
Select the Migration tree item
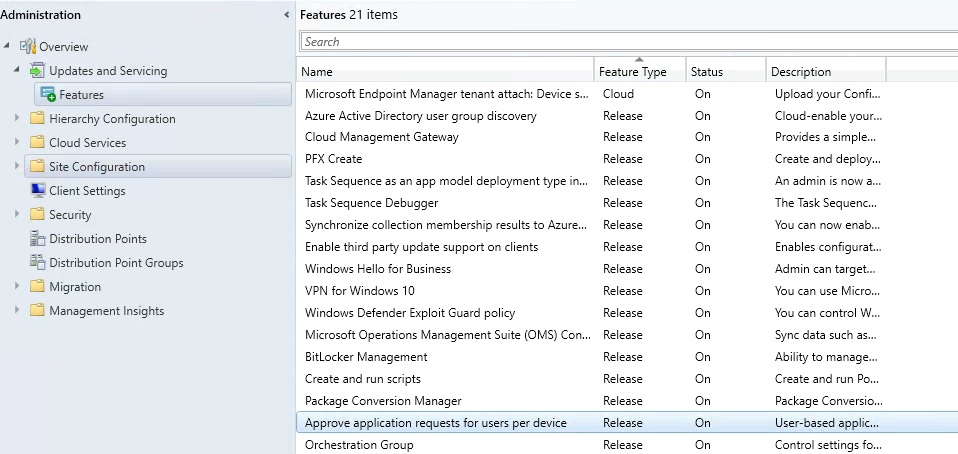(x=75, y=286)
